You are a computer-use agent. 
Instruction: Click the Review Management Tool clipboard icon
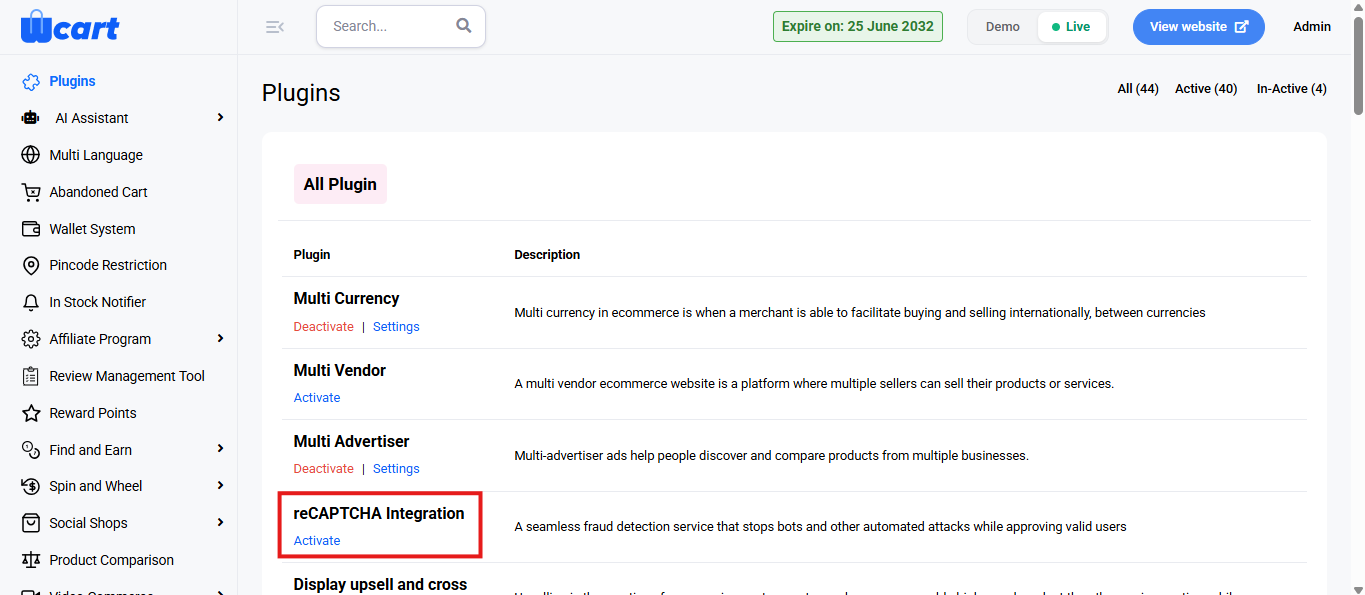(31, 376)
